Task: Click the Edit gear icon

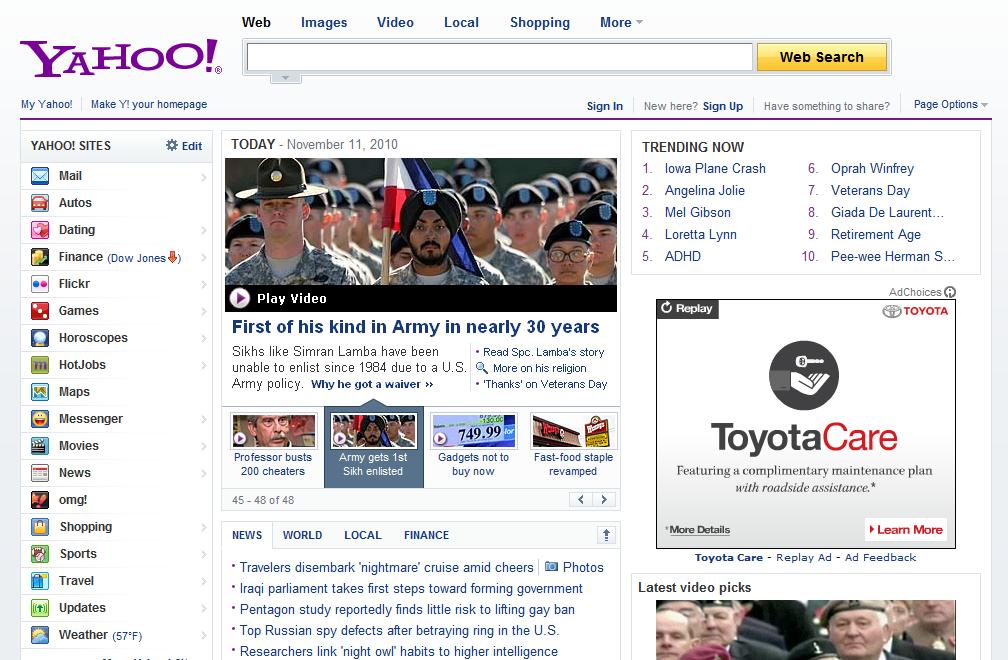Action: point(172,146)
